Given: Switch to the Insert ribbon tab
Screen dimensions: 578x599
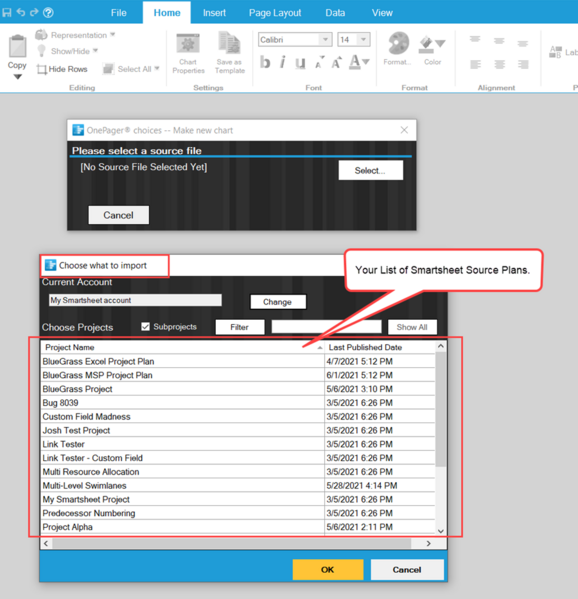Looking at the screenshot, I should 214,13.
